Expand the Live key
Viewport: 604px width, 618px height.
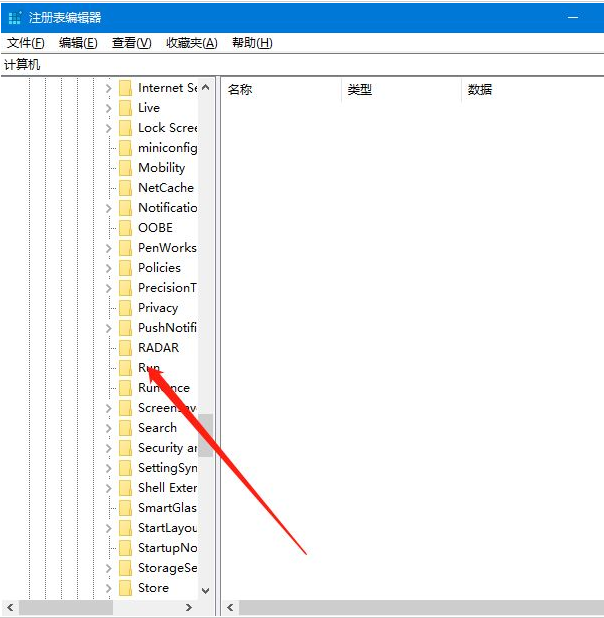click(109, 108)
